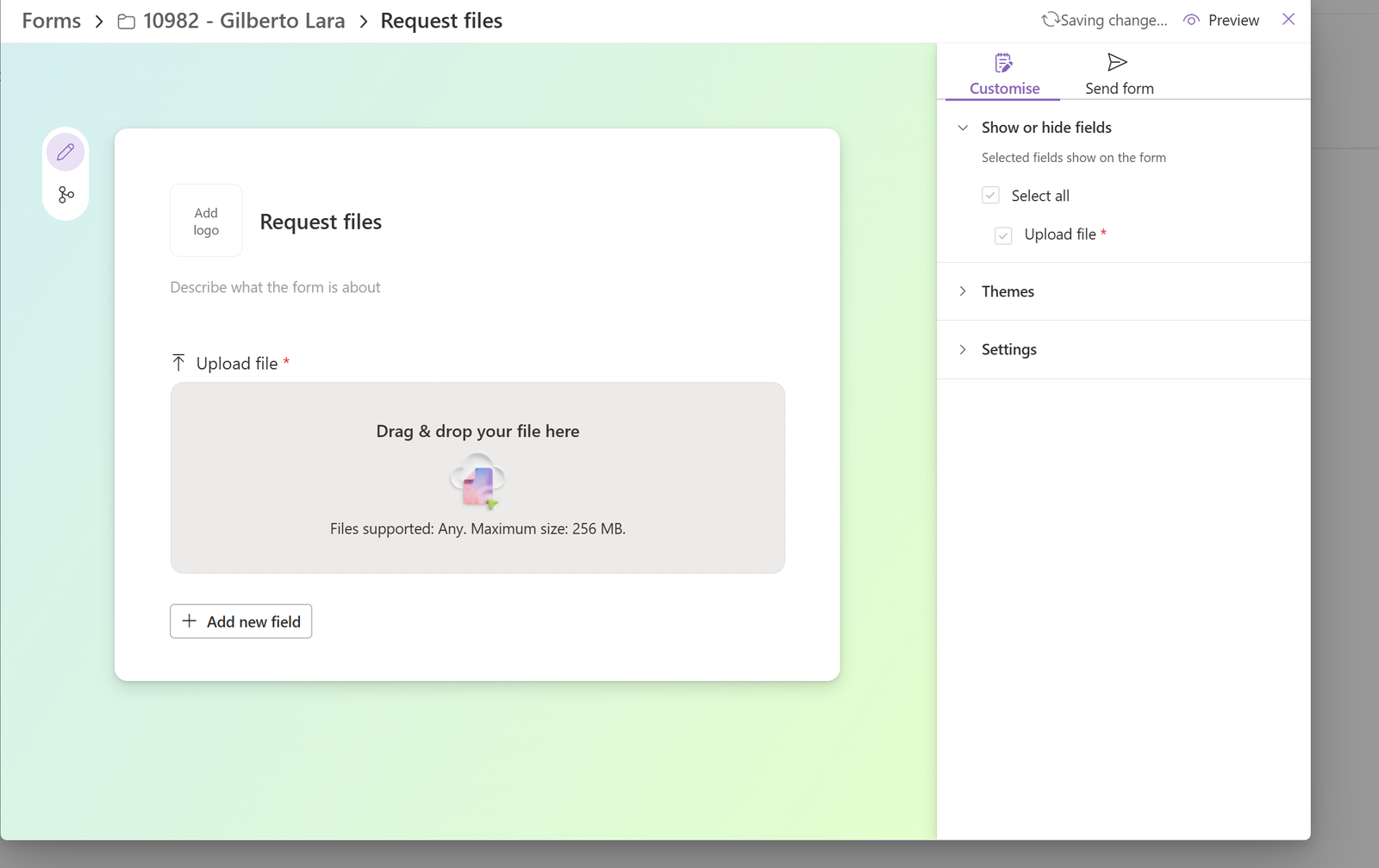Click the Add new field button
1379x868 pixels.
point(241,621)
